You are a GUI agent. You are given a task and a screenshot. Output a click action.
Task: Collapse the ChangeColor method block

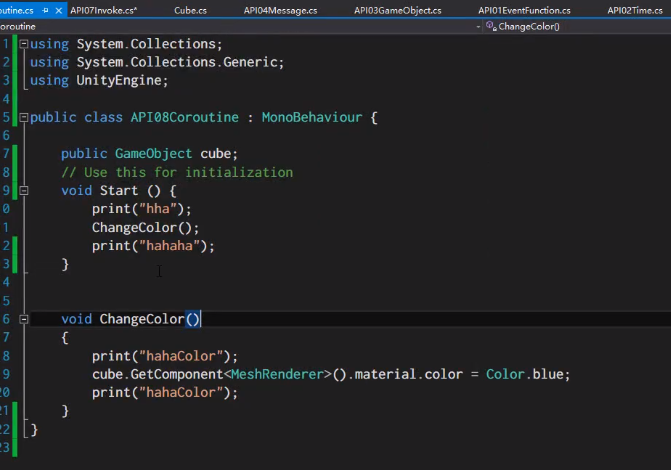(x=24, y=319)
